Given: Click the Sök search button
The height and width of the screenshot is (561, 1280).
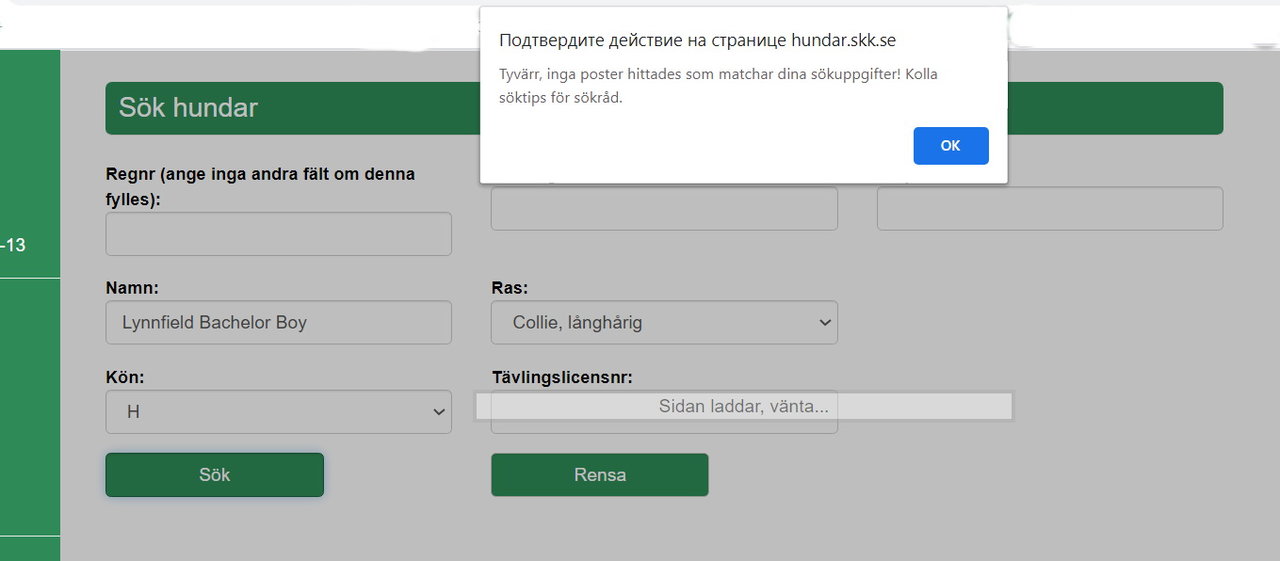Looking at the screenshot, I should [214, 475].
